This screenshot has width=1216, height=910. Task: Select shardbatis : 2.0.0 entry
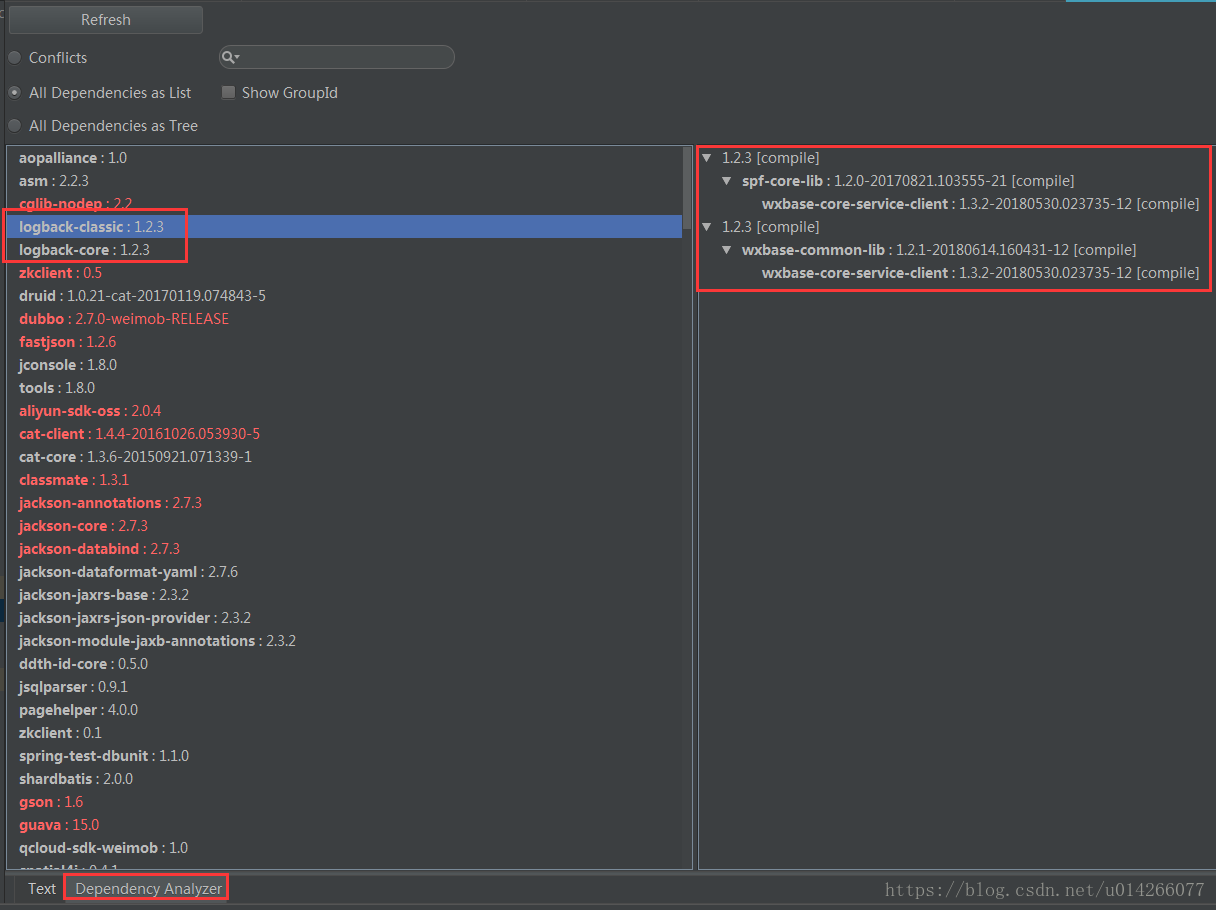(x=76, y=779)
